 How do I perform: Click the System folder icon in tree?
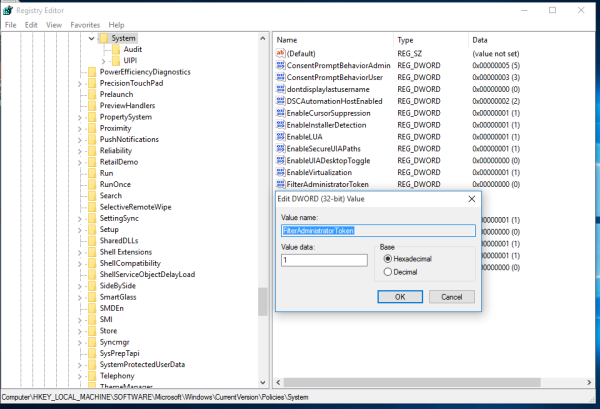coord(104,38)
